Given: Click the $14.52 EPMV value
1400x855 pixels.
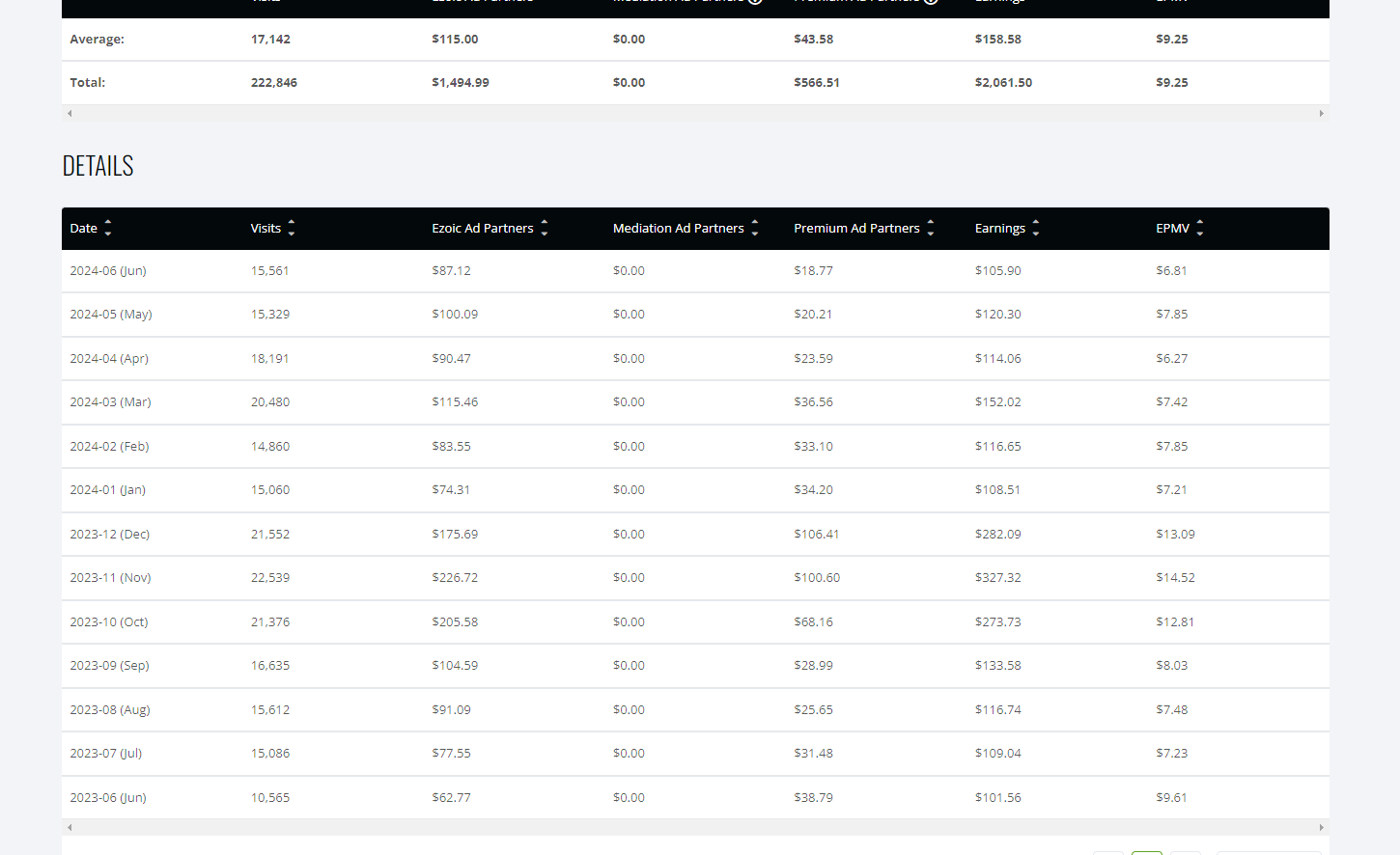Looking at the screenshot, I should [1175, 578].
